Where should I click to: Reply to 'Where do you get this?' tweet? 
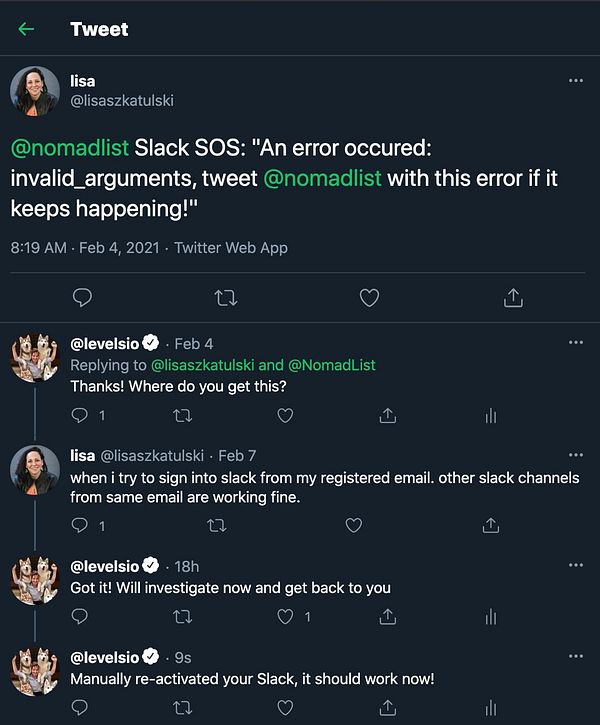[x=81, y=415]
